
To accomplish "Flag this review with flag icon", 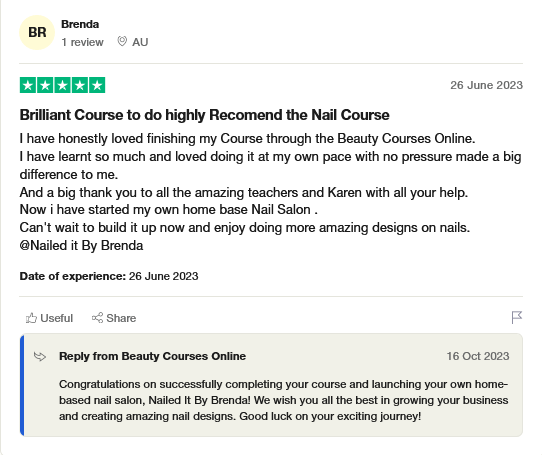I will pos(517,317).
